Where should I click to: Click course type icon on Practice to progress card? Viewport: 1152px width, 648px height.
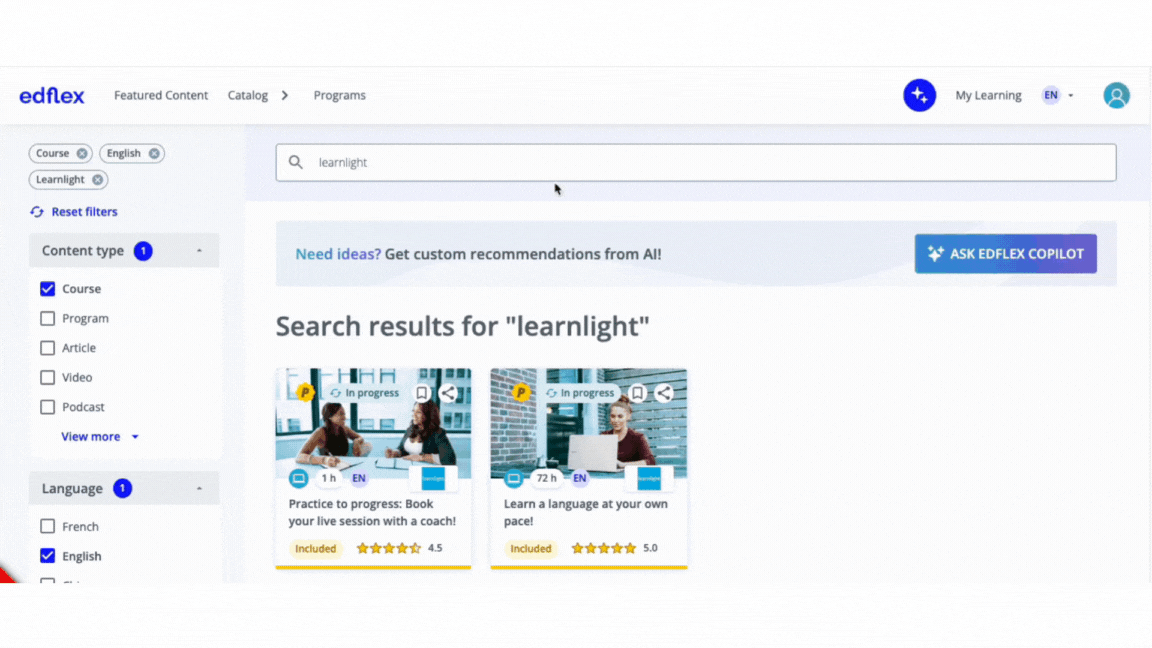[298, 478]
